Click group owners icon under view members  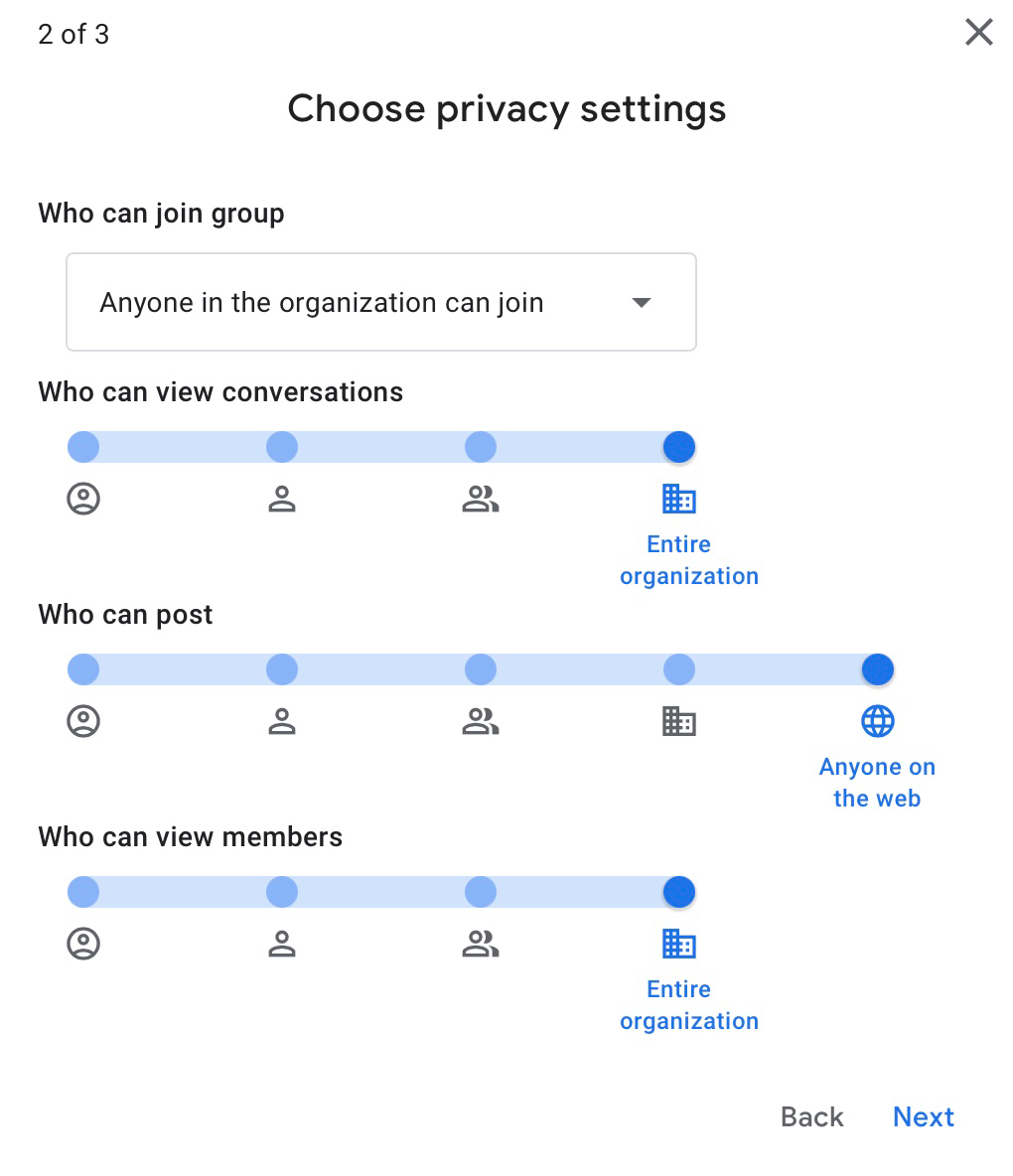click(x=83, y=944)
